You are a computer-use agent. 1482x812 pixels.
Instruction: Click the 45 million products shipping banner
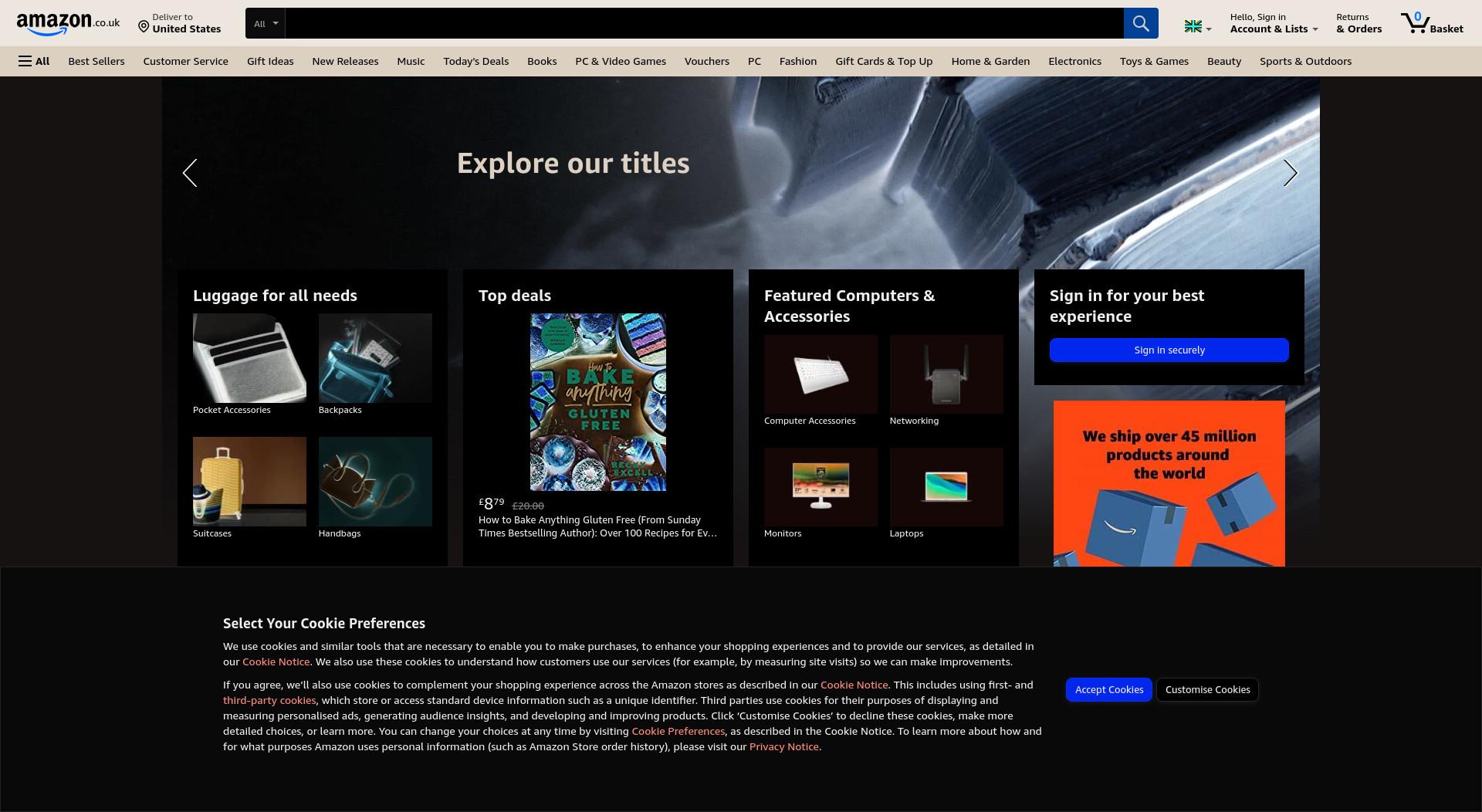(x=1169, y=483)
